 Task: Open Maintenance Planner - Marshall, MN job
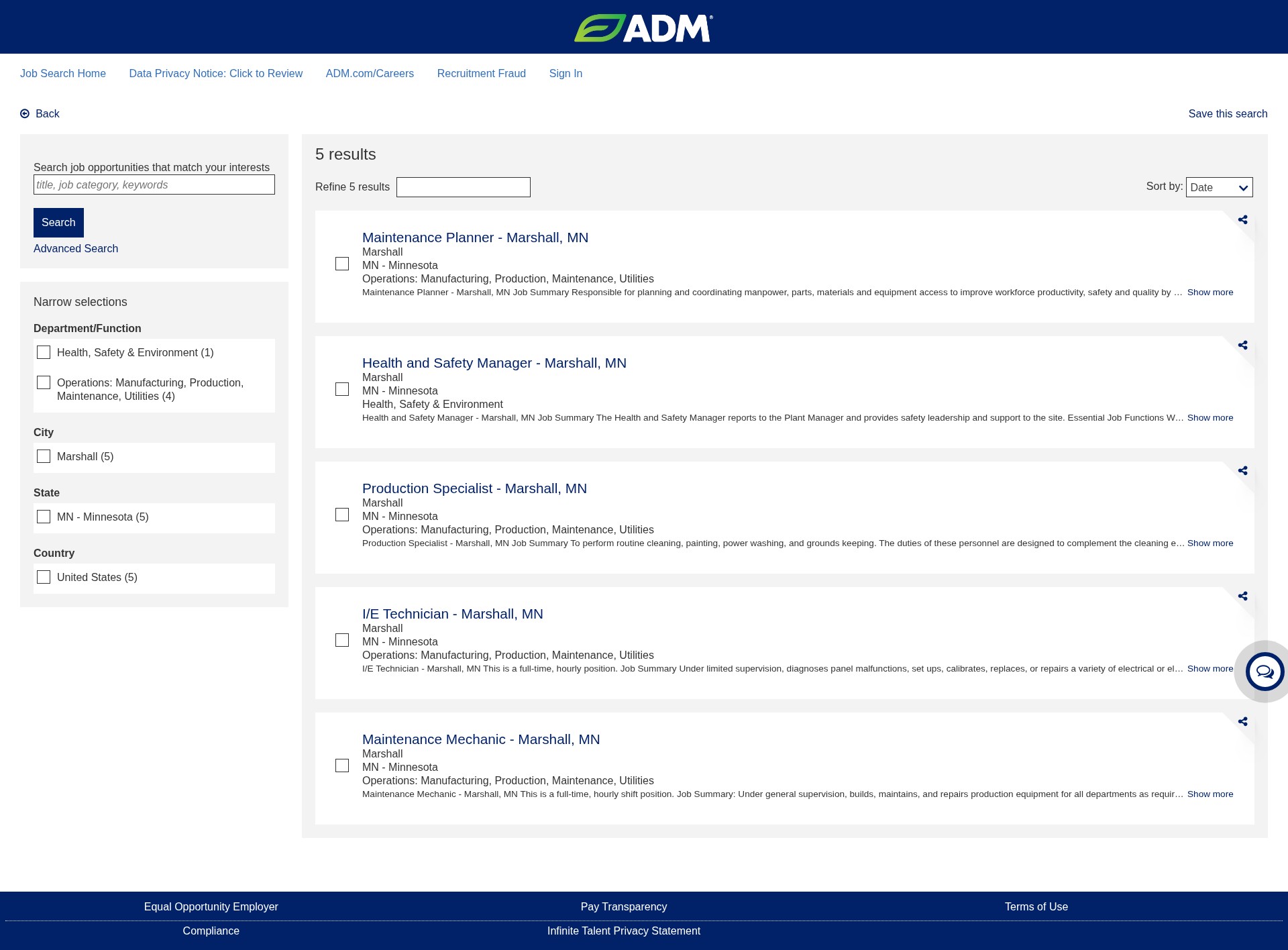point(475,237)
